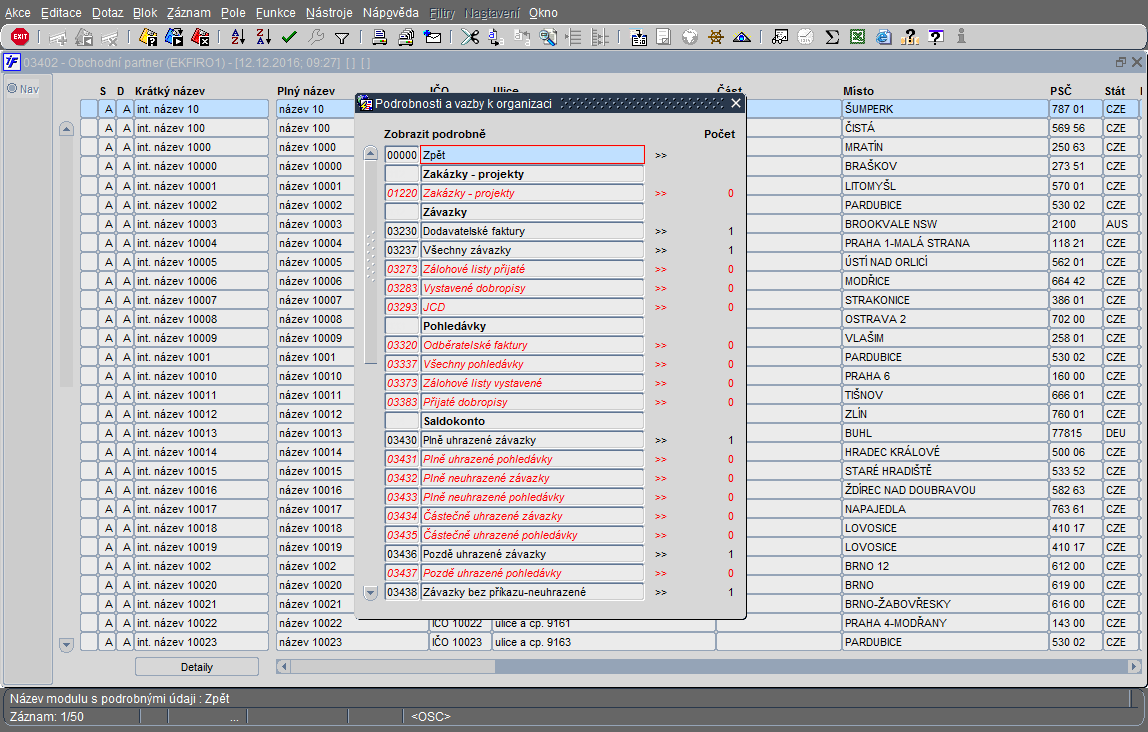Open the Záznam menu
The image size is (1148, 732).
click(x=188, y=12)
